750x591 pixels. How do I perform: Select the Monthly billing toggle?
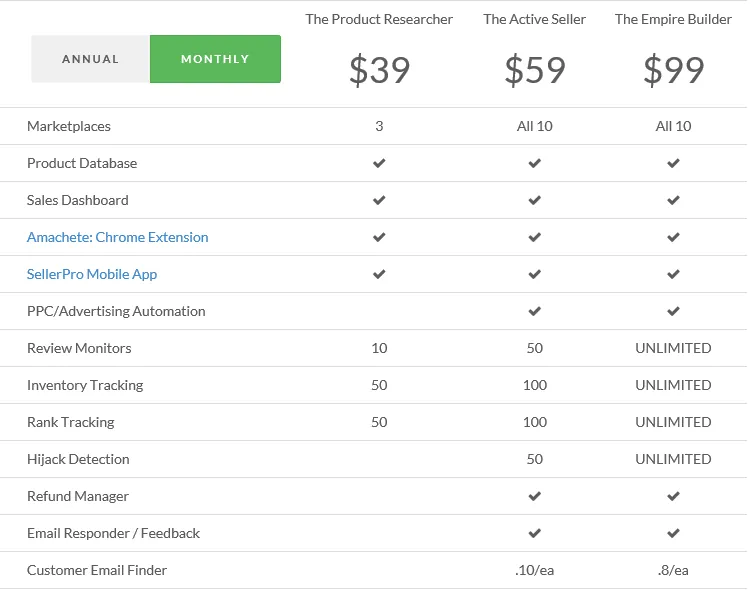pos(215,59)
